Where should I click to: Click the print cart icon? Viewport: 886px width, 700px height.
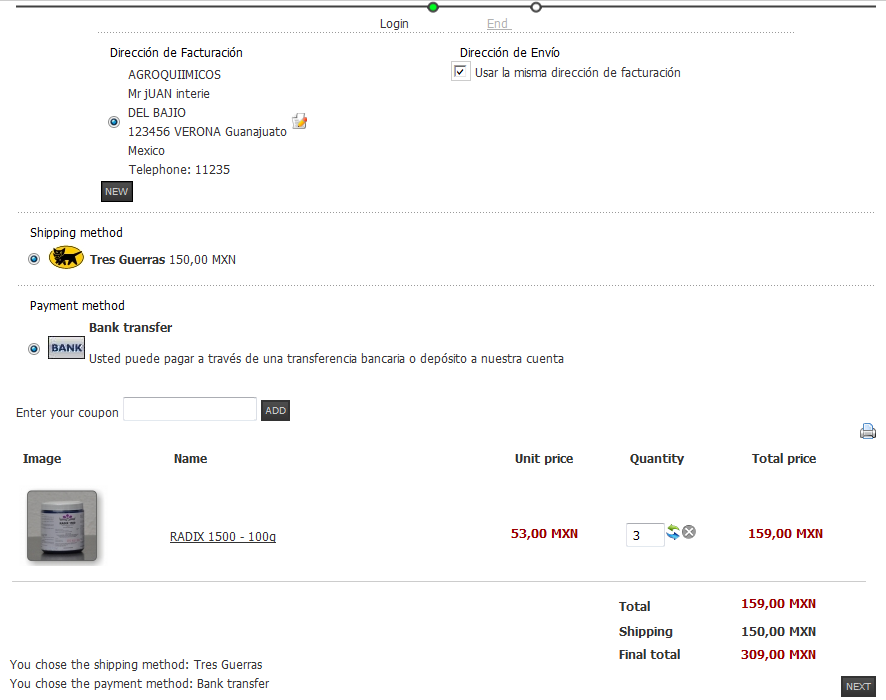coord(867,432)
